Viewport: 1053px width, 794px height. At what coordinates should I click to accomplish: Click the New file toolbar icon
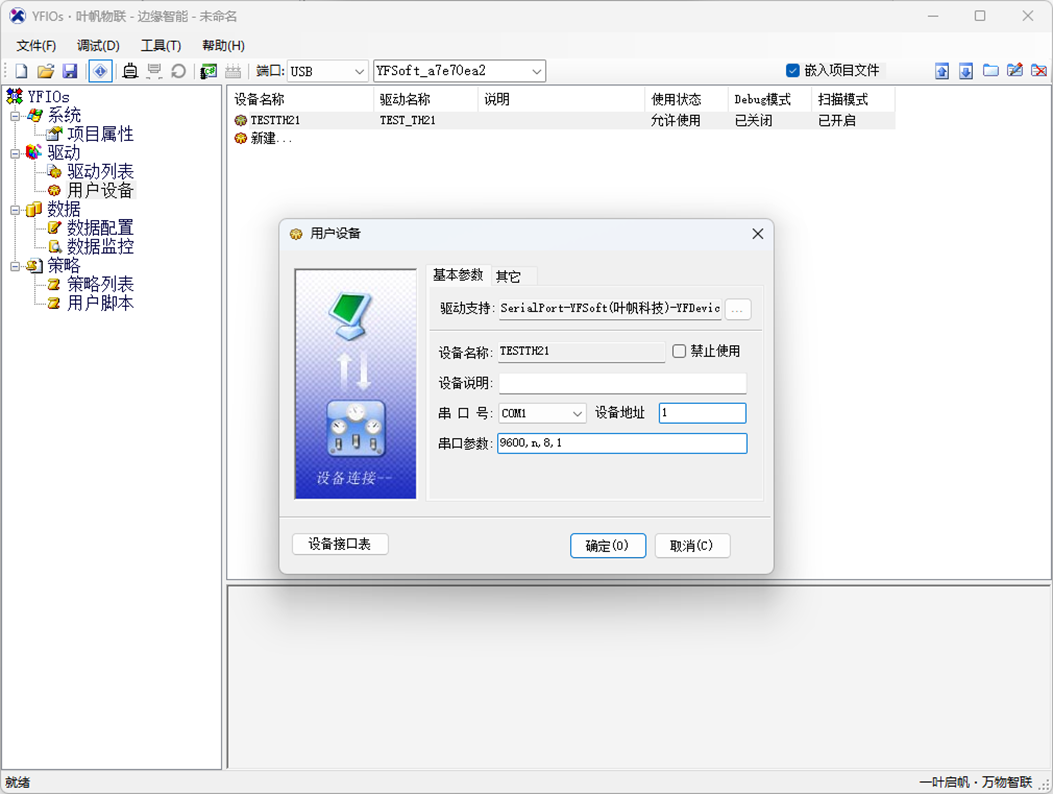[21, 71]
